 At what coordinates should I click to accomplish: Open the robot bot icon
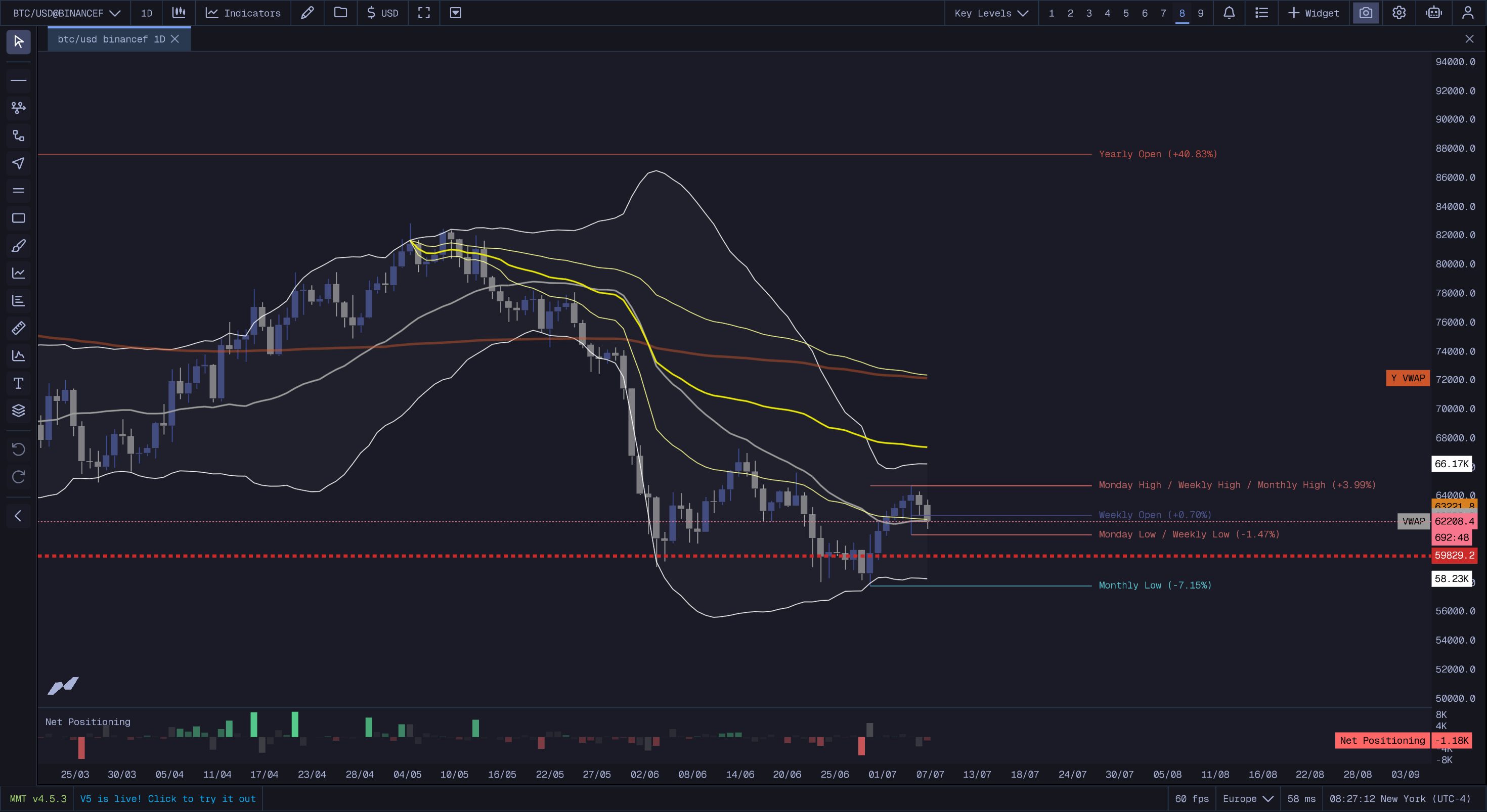[x=1434, y=13]
